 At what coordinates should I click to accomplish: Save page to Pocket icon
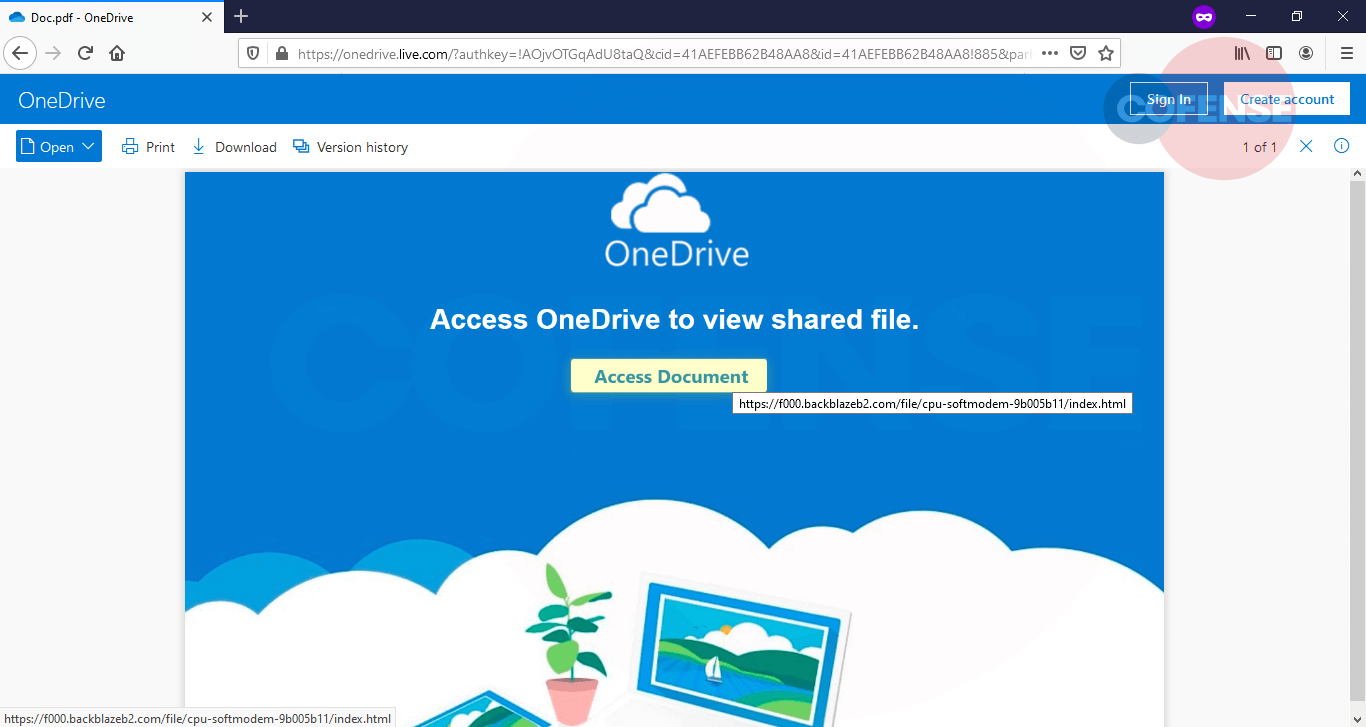click(x=1078, y=53)
